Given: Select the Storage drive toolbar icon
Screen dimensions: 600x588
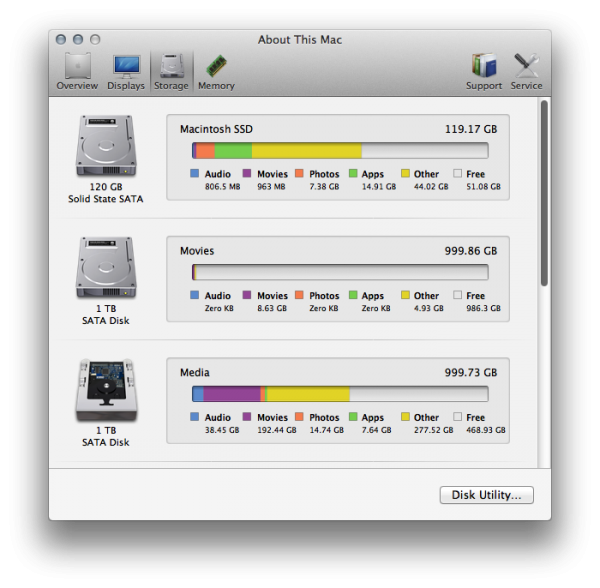Looking at the screenshot, I should pyautogui.click(x=172, y=66).
